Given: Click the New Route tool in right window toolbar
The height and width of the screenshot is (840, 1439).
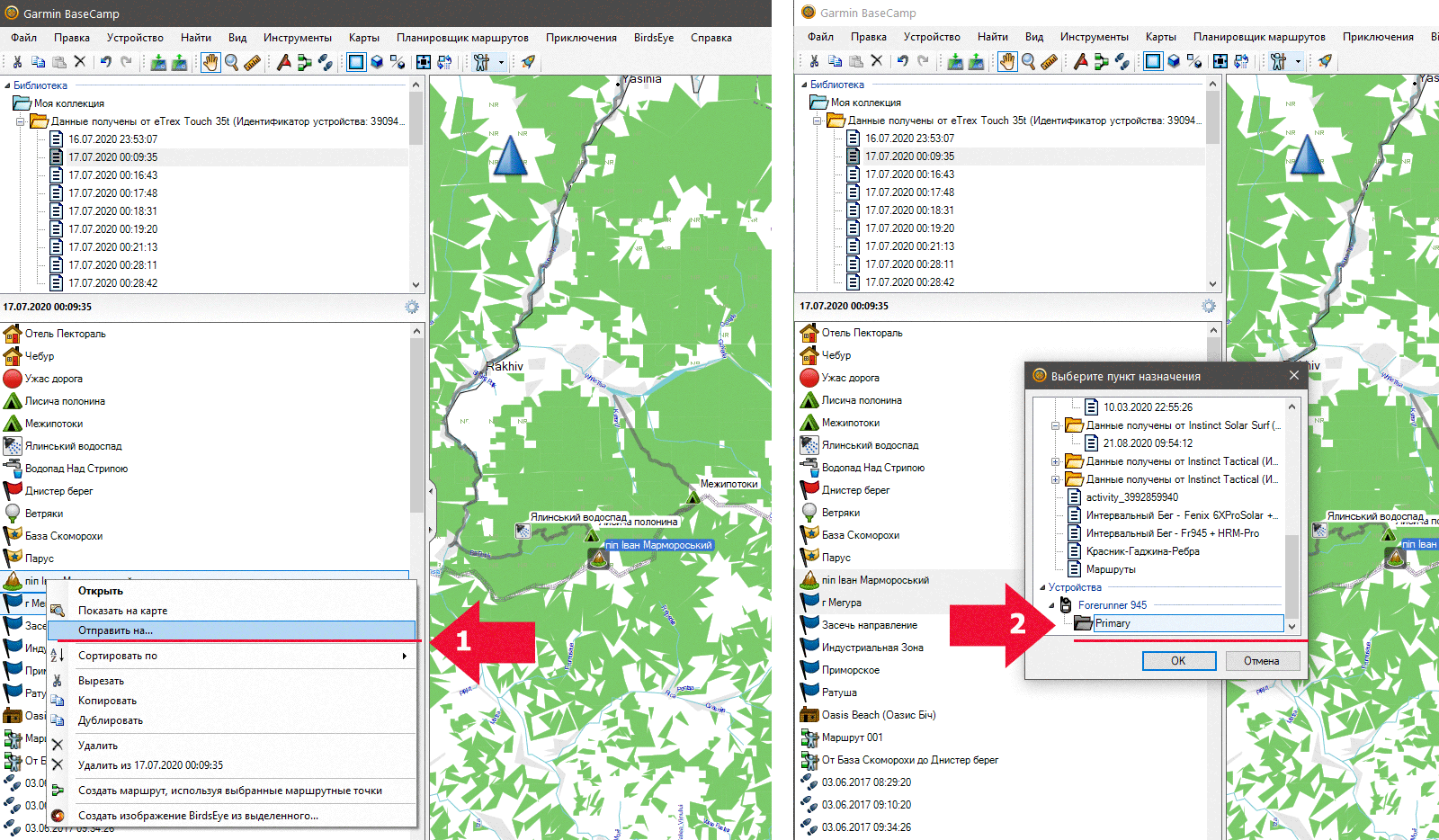Looking at the screenshot, I should click(x=1101, y=61).
